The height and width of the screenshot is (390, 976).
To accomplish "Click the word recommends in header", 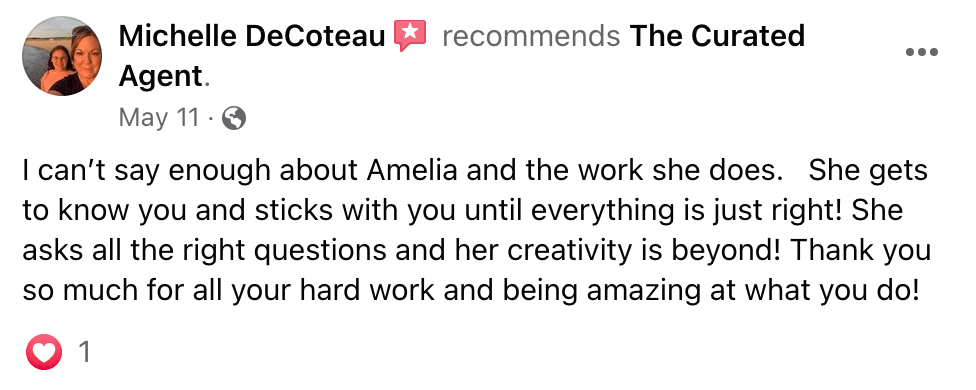I will coord(531,37).
